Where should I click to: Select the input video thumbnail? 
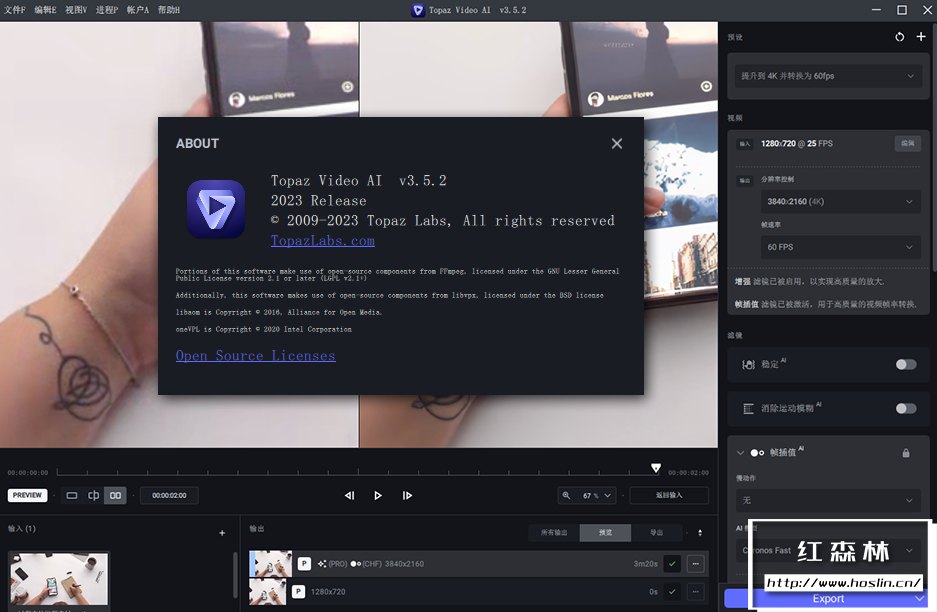click(x=59, y=579)
